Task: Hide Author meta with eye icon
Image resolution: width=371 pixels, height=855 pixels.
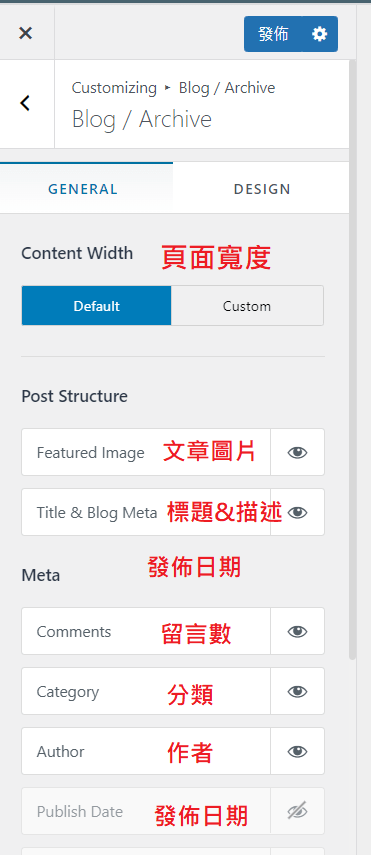Action: [x=297, y=751]
